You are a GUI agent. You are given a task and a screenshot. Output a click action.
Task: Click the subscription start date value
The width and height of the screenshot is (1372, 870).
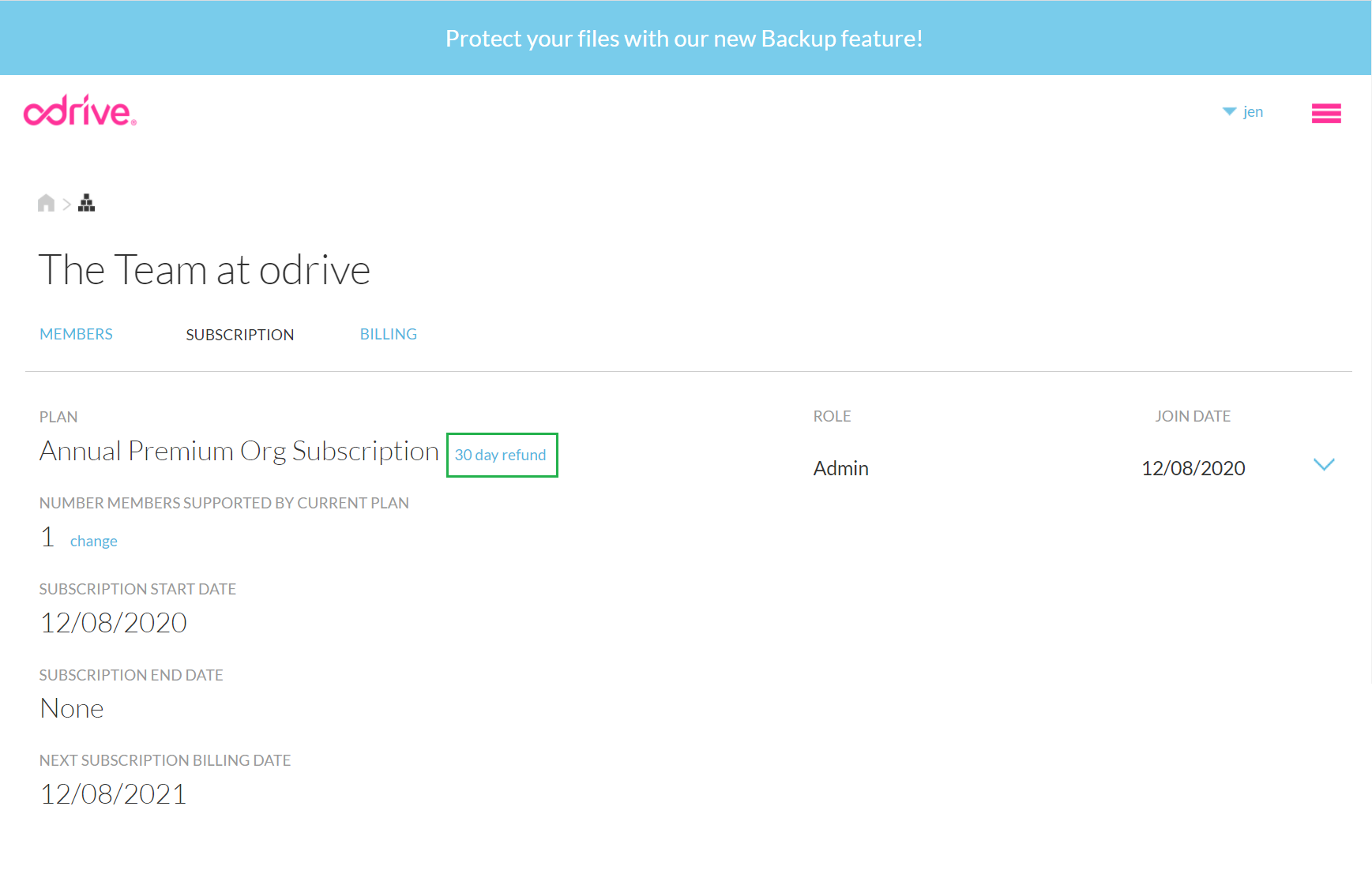[113, 623]
